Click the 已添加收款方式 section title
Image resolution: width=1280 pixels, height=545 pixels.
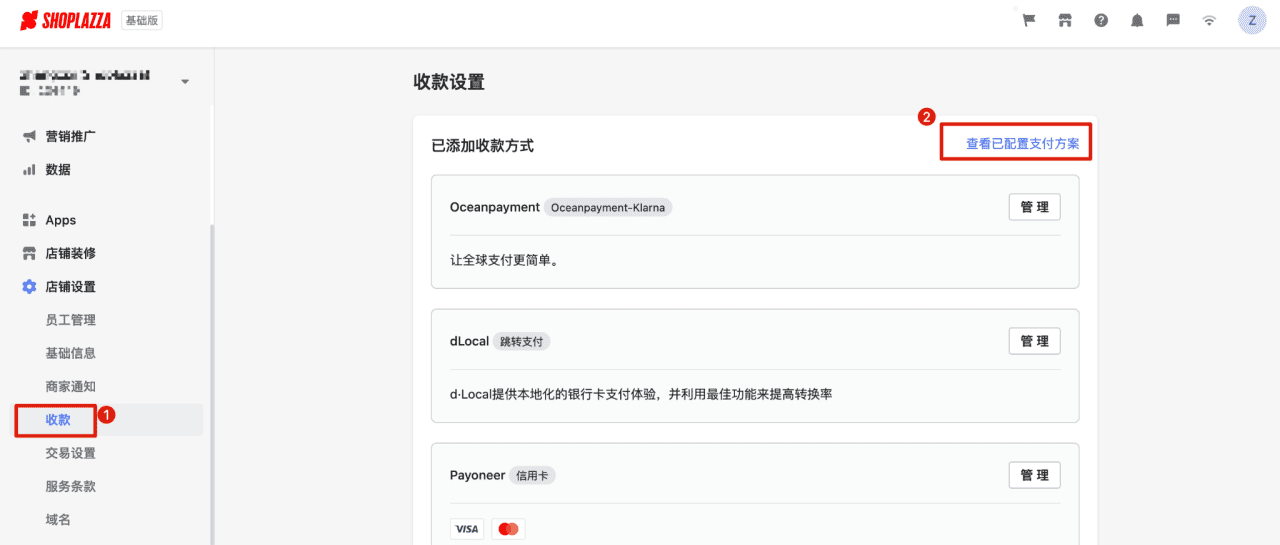(482, 146)
